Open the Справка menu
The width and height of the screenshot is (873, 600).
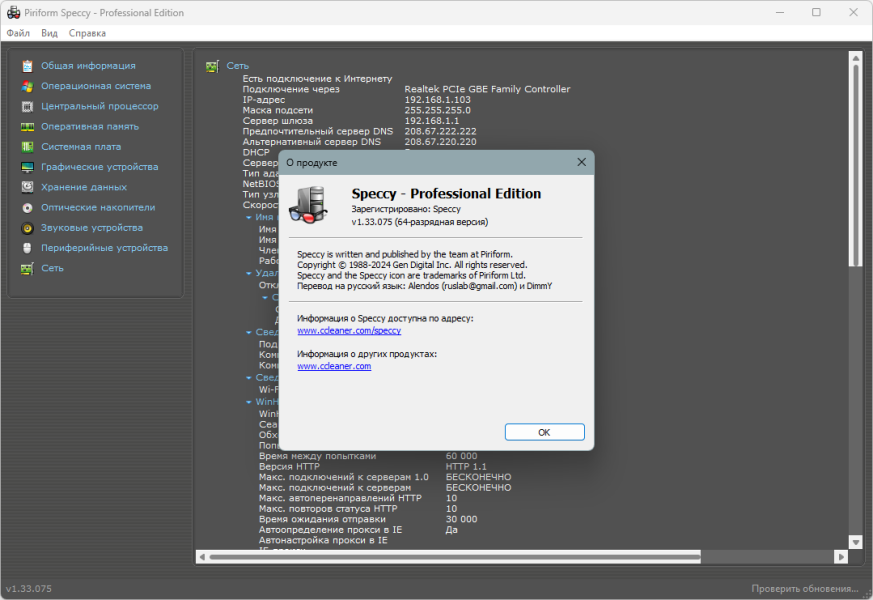[x=87, y=33]
